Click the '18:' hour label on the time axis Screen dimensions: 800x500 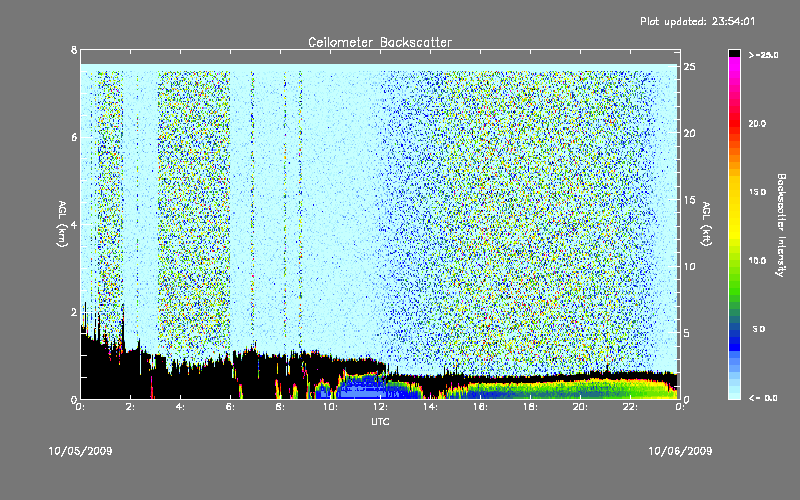(x=530, y=407)
